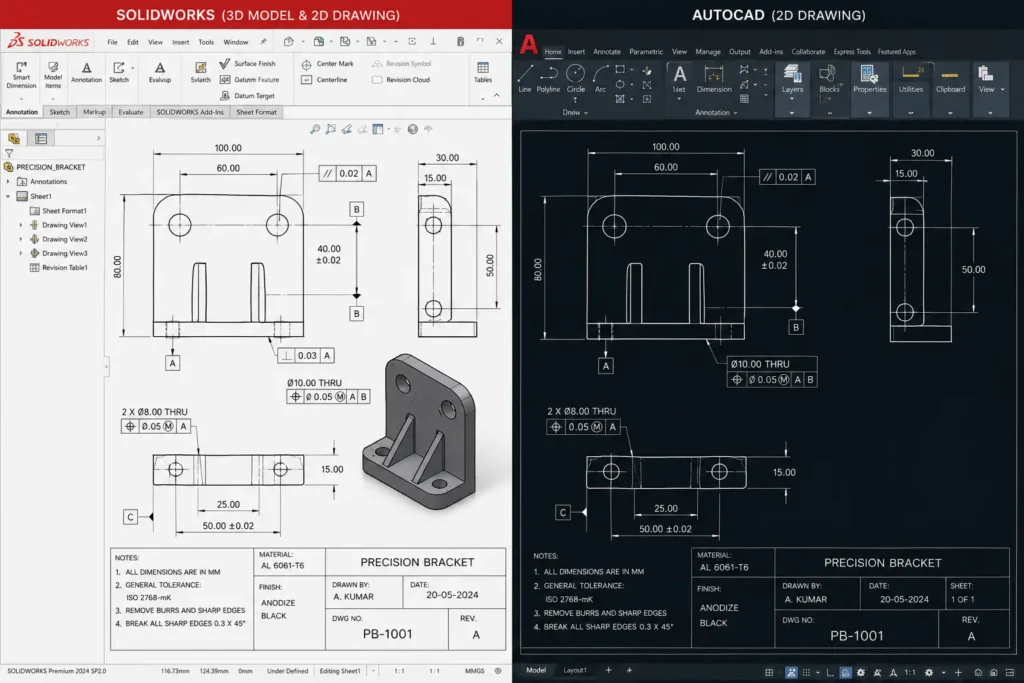Open the SolidWorks Sketch tool dropdown arrow
The height and width of the screenshot is (683, 1024).
click(133, 68)
